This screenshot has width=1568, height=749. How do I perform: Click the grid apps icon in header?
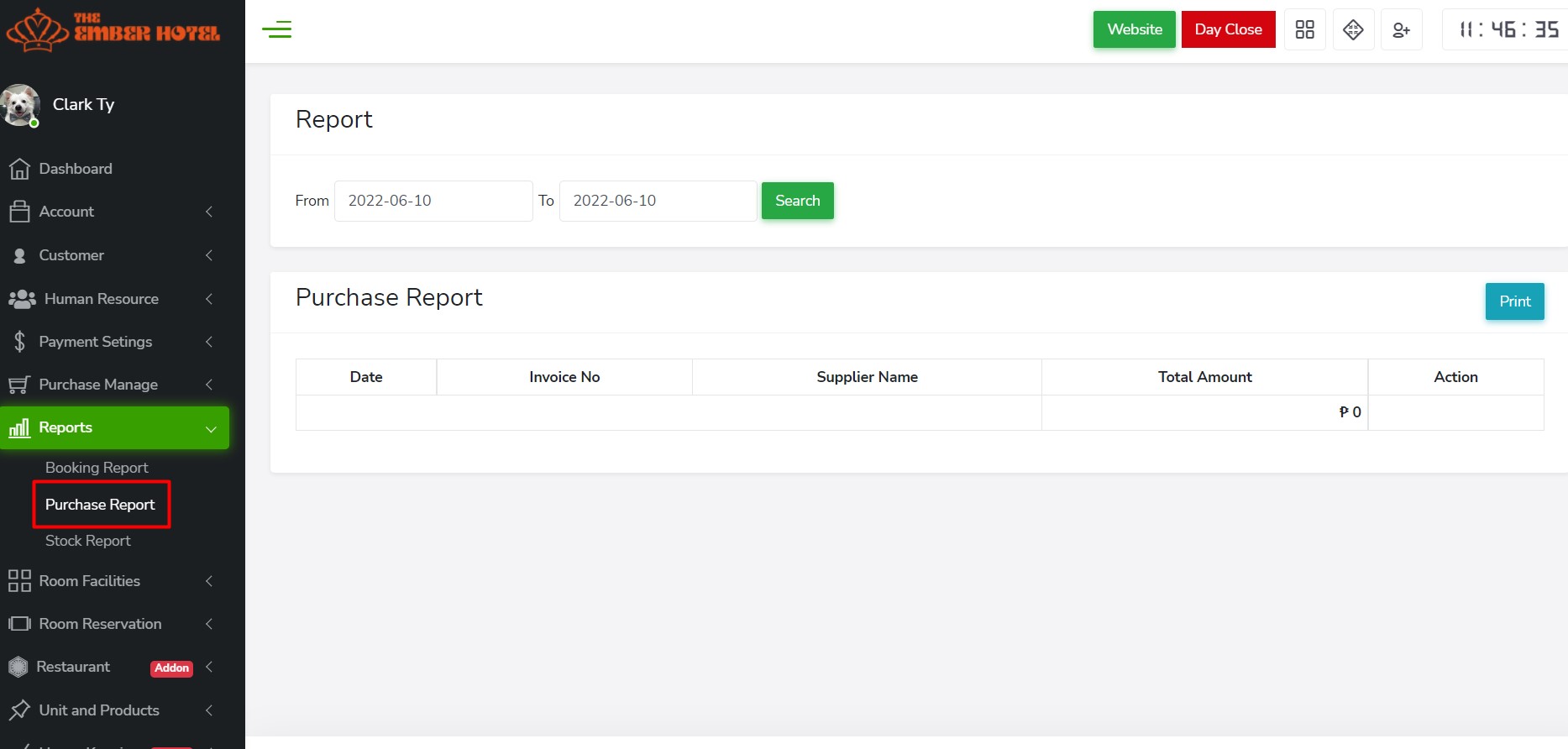click(1304, 30)
